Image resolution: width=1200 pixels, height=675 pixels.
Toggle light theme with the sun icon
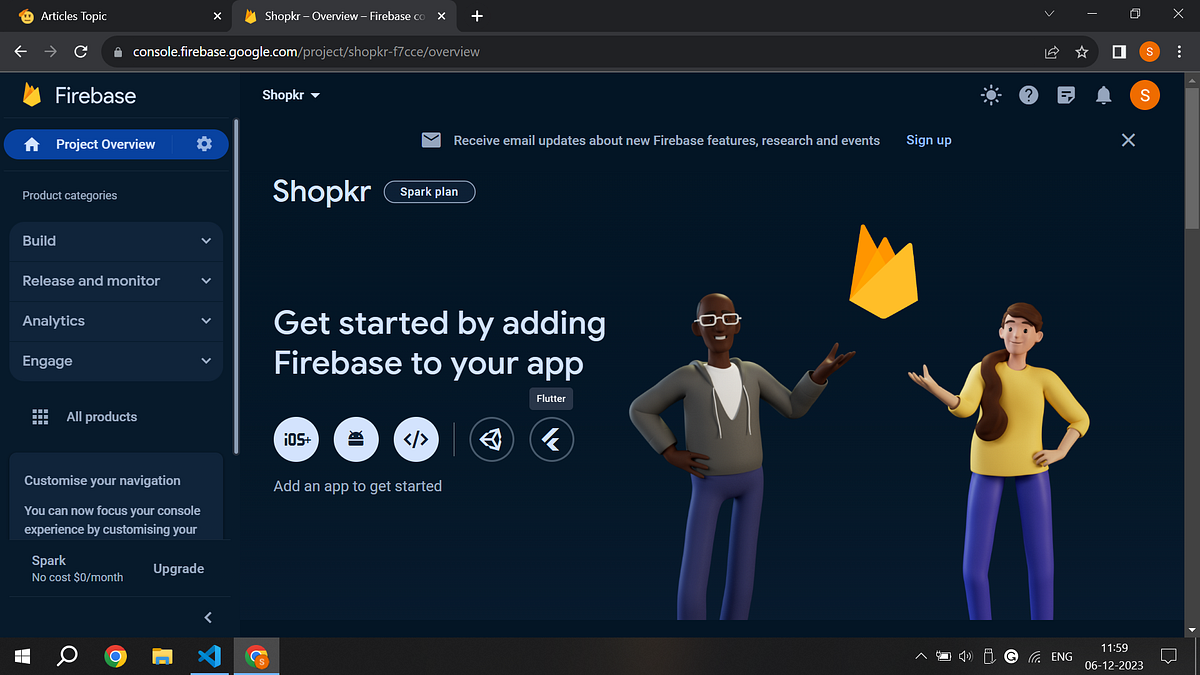(990, 94)
